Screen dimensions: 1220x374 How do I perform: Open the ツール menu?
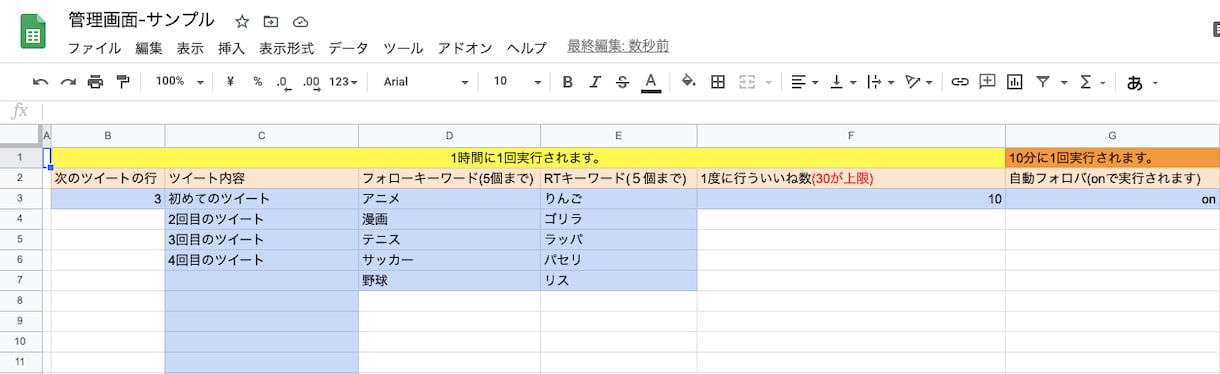(x=403, y=47)
